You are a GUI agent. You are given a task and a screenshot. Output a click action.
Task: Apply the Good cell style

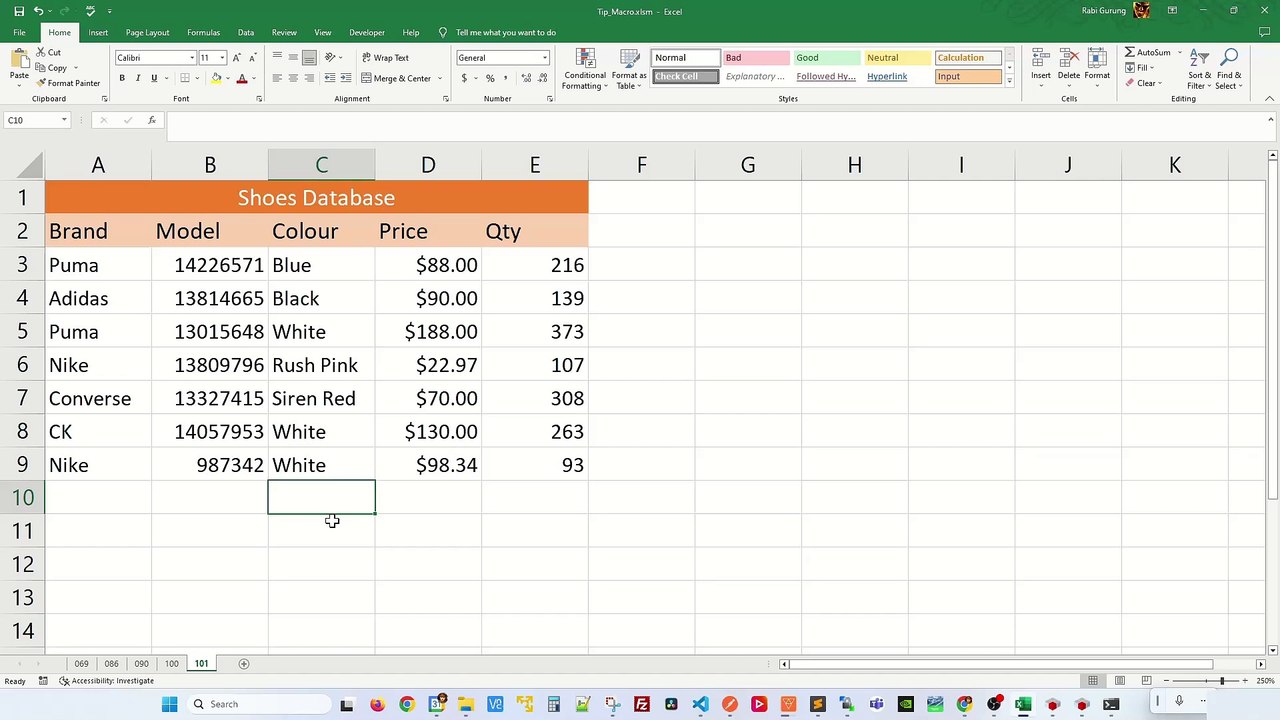tap(827, 58)
